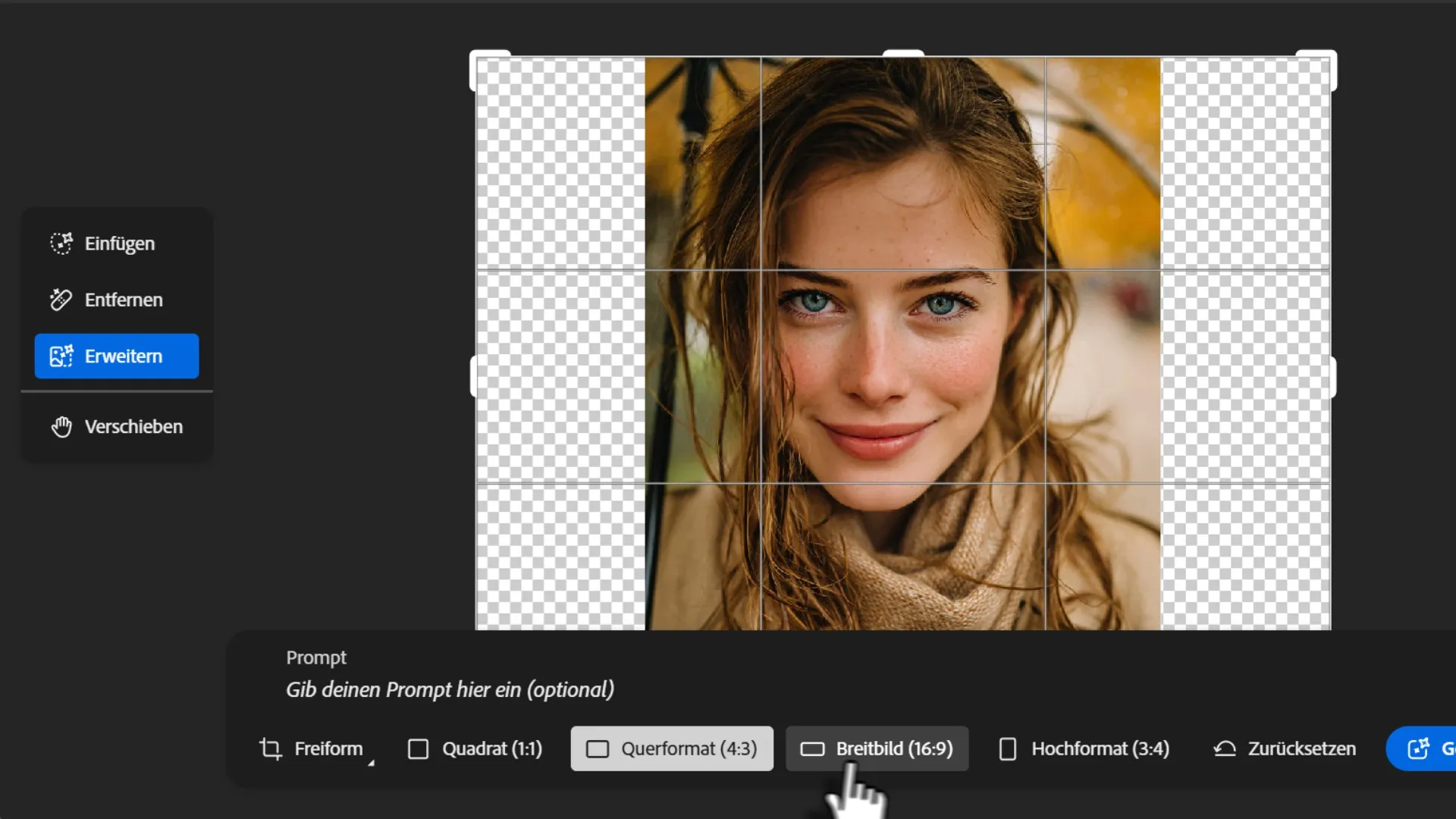Click the Zurücksetzen undo arrow icon
The width and height of the screenshot is (1456, 819).
pos(1225,749)
